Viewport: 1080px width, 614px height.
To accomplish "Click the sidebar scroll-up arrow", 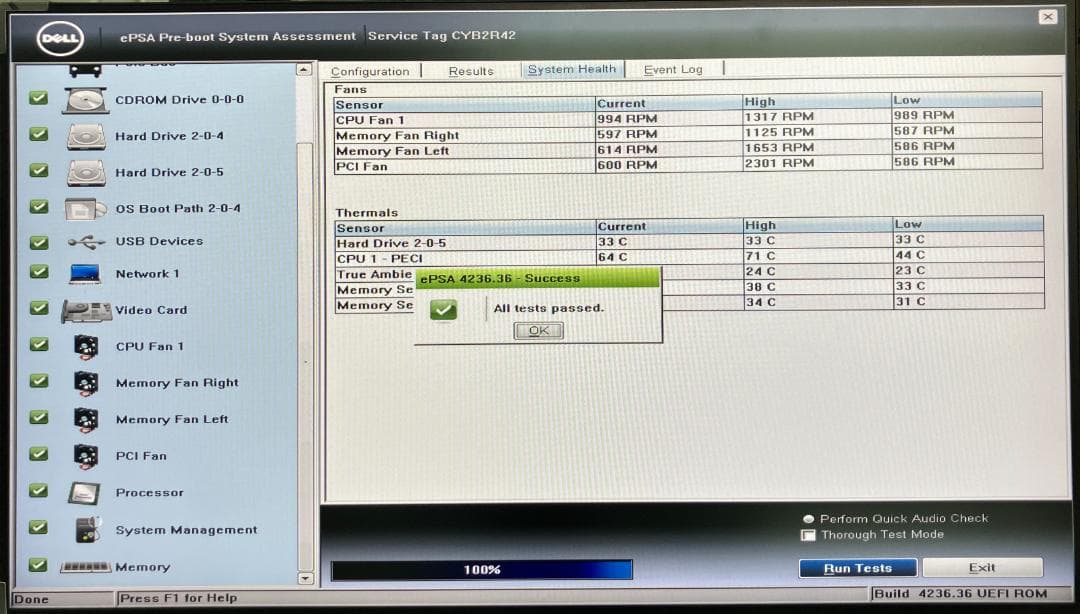I will pos(304,68).
